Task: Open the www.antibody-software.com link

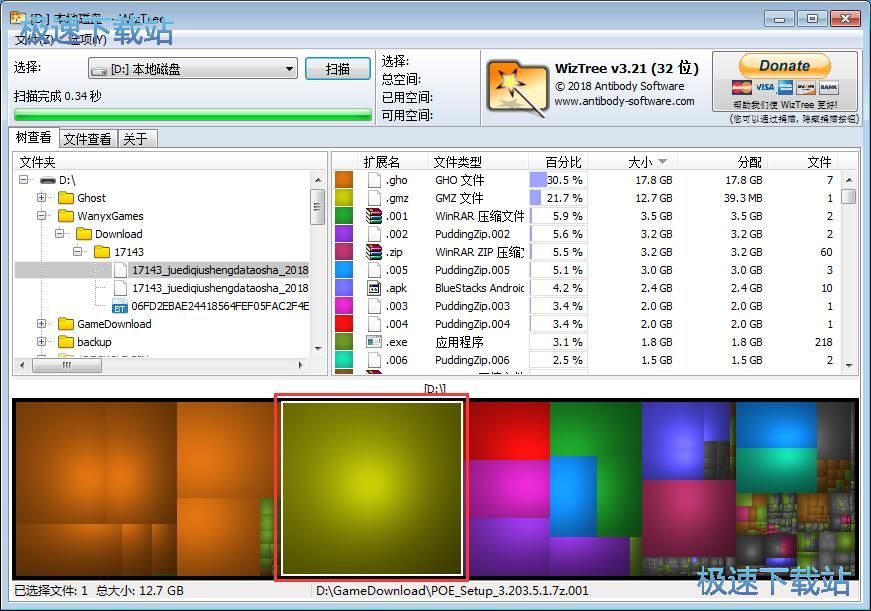Action: [624, 101]
